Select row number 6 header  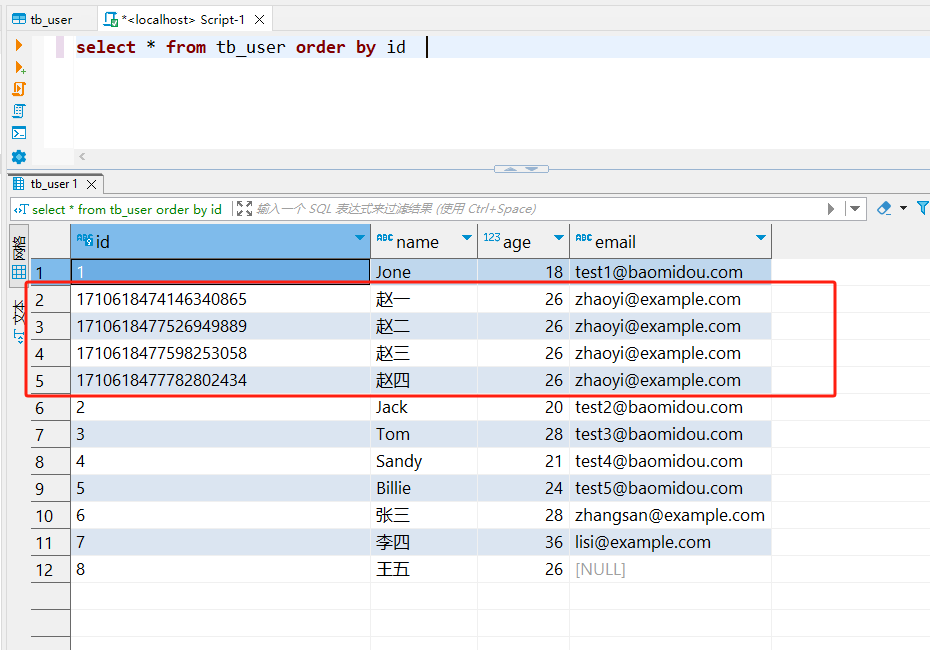coord(50,408)
